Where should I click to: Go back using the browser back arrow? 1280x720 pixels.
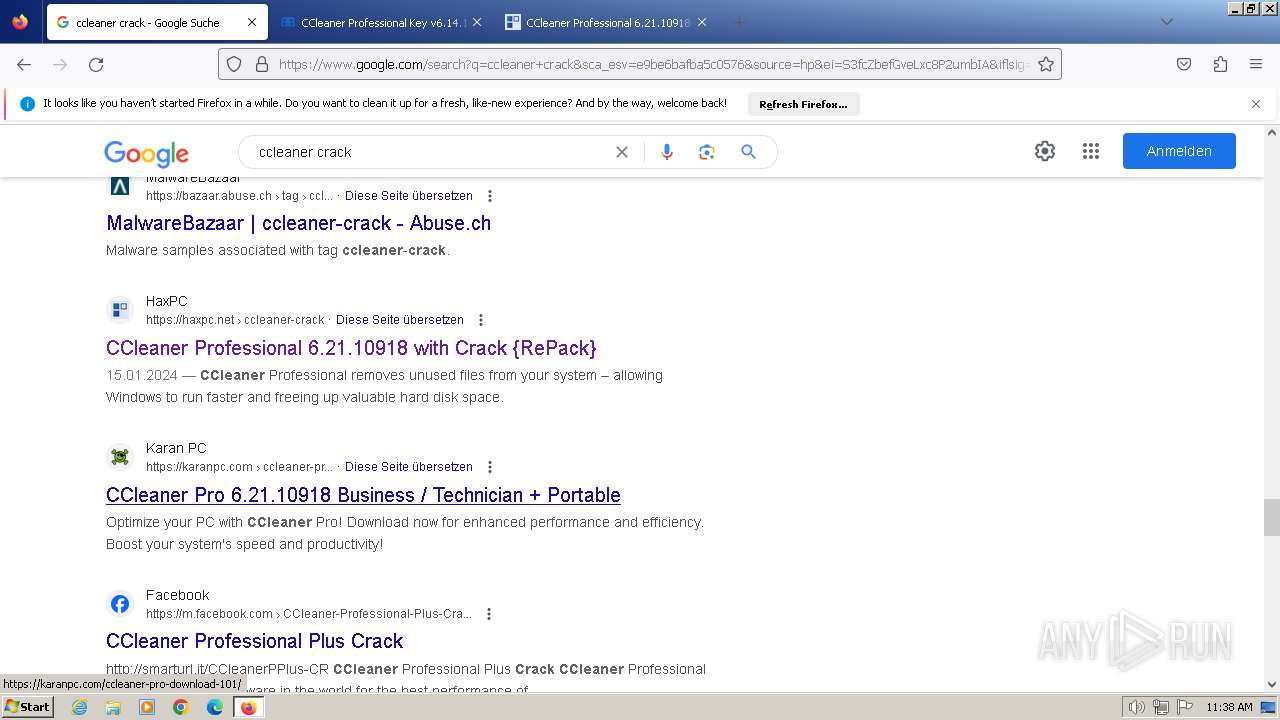[x=24, y=64]
